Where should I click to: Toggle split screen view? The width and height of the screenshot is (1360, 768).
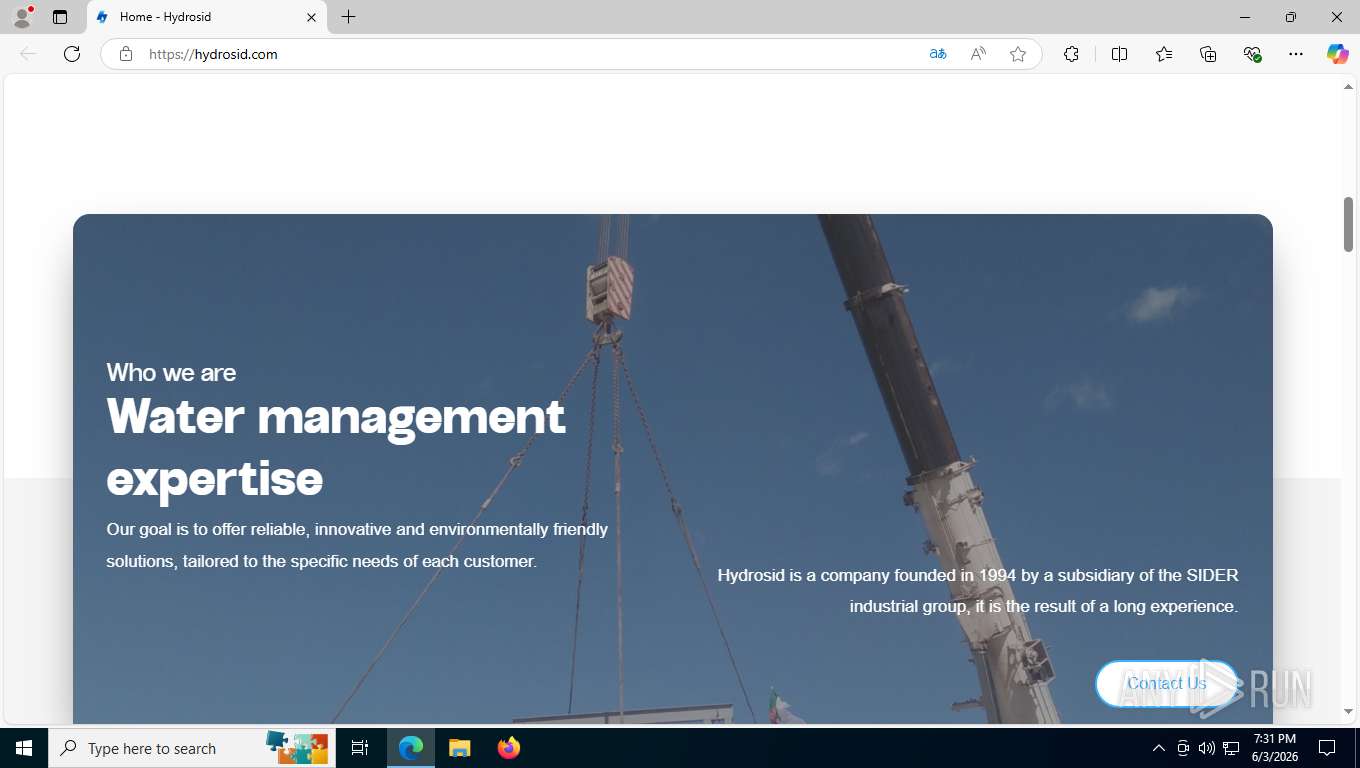(x=1119, y=54)
